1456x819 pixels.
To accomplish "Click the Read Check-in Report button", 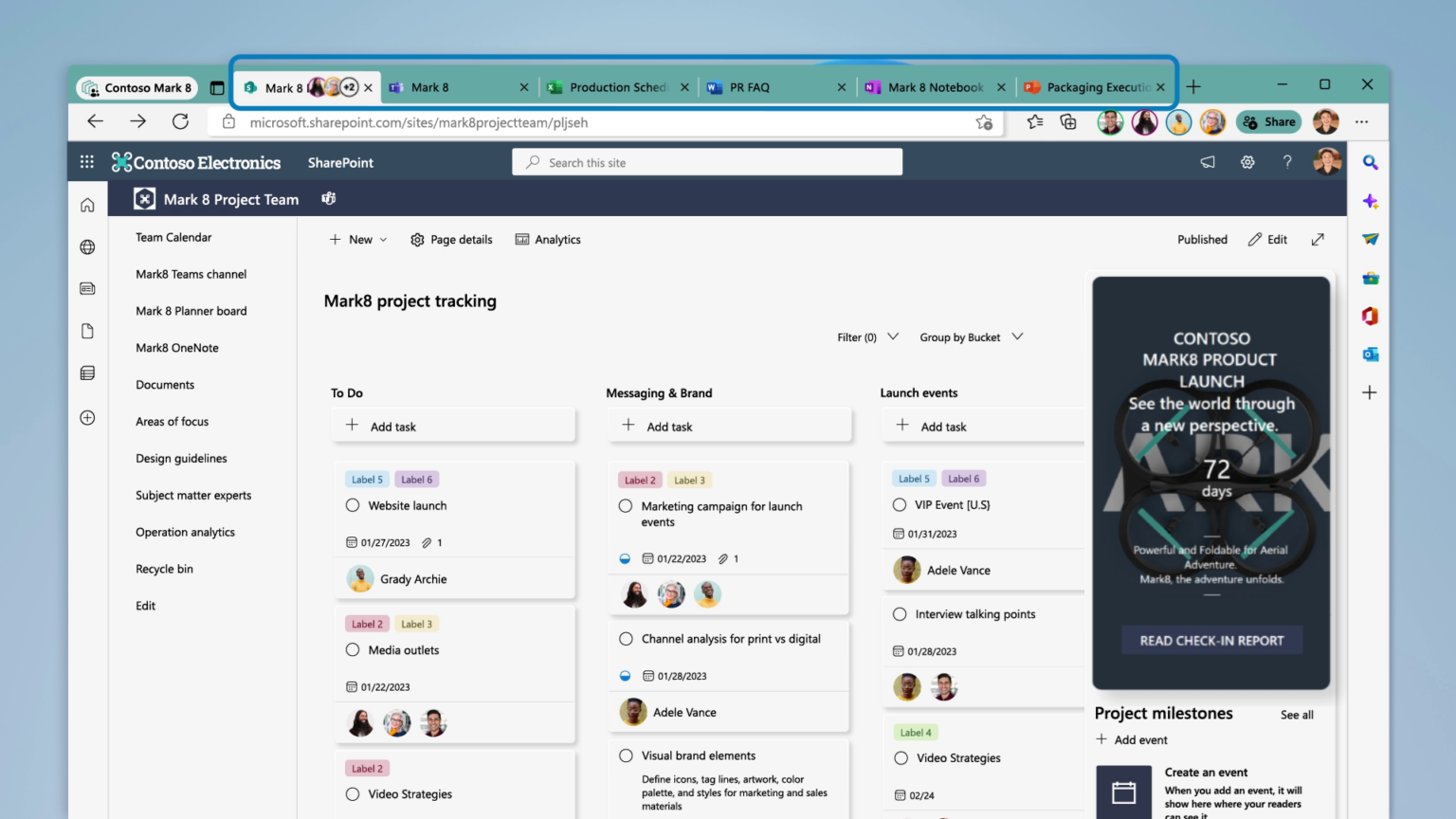I will [x=1210, y=640].
